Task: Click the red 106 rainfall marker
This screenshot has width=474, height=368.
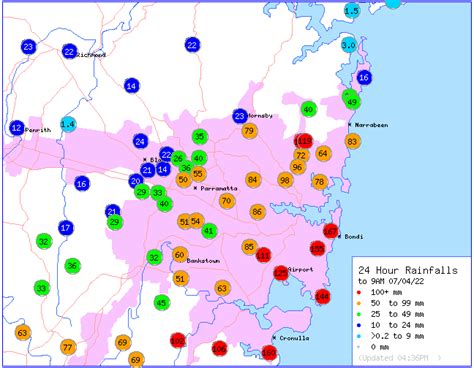Action: pos(219,349)
